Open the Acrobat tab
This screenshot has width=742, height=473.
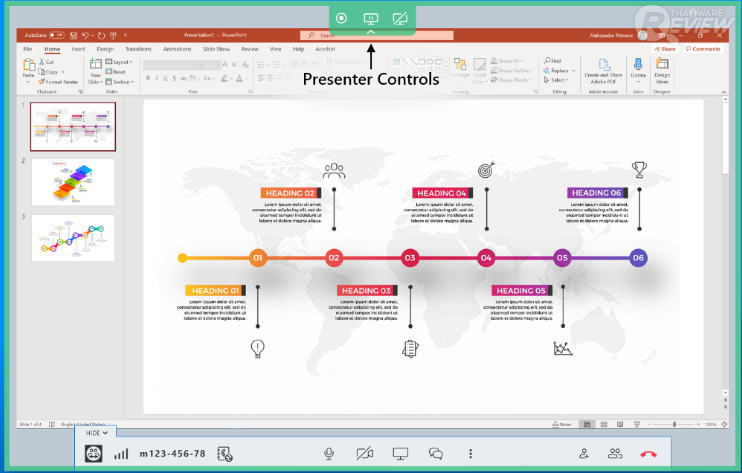pyautogui.click(x=325, y=49)
